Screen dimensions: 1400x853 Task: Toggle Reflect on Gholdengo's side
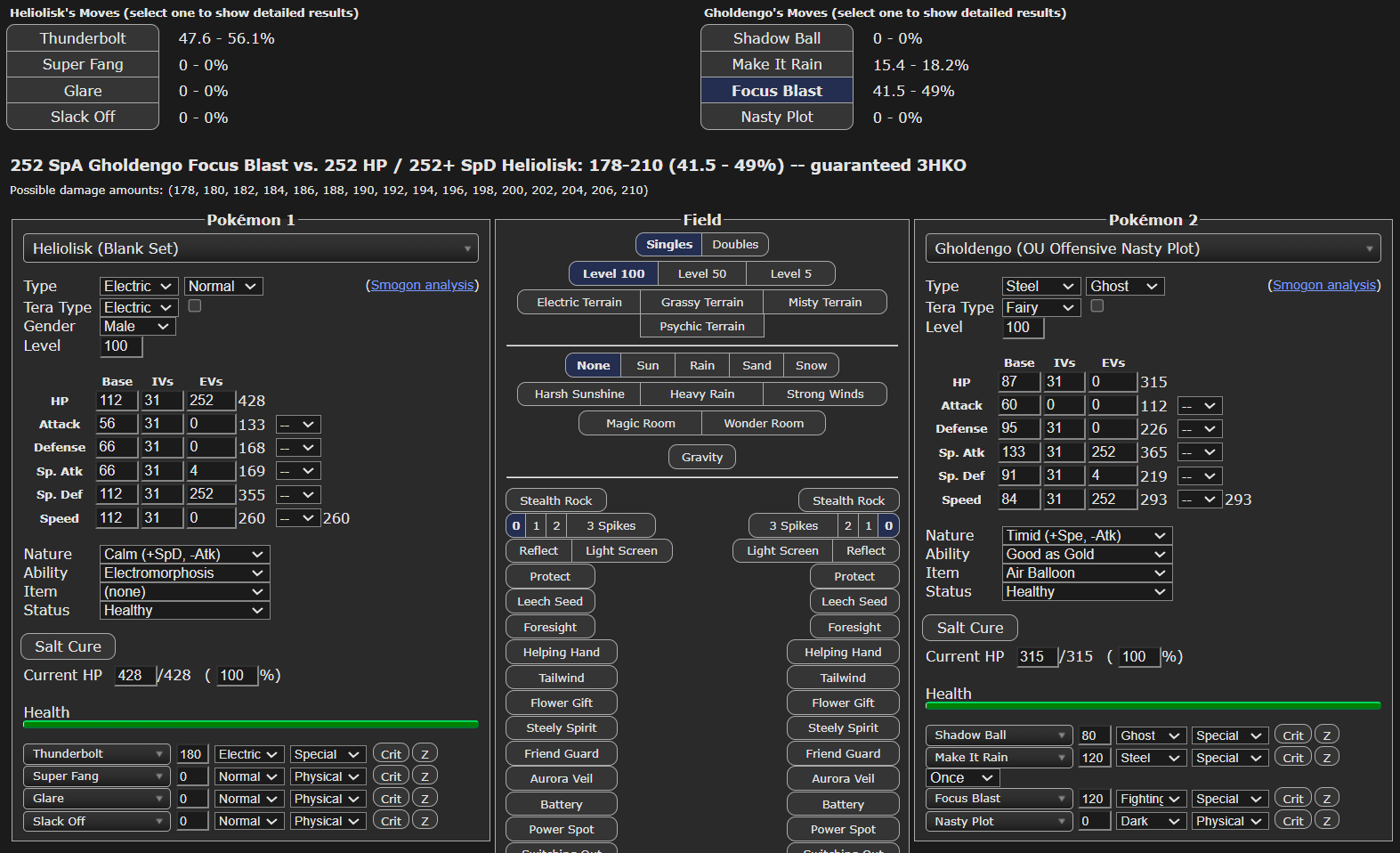click(866, 550)
